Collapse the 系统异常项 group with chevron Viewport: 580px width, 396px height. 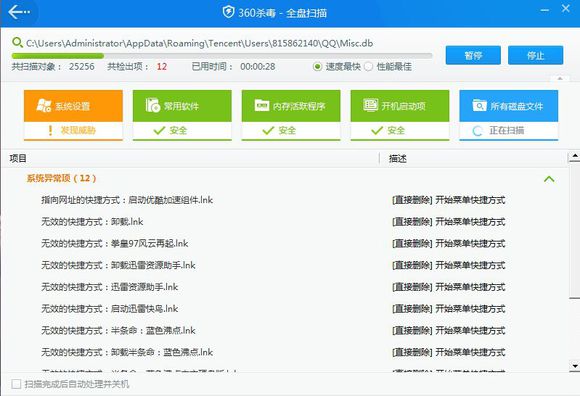(549, 179)
